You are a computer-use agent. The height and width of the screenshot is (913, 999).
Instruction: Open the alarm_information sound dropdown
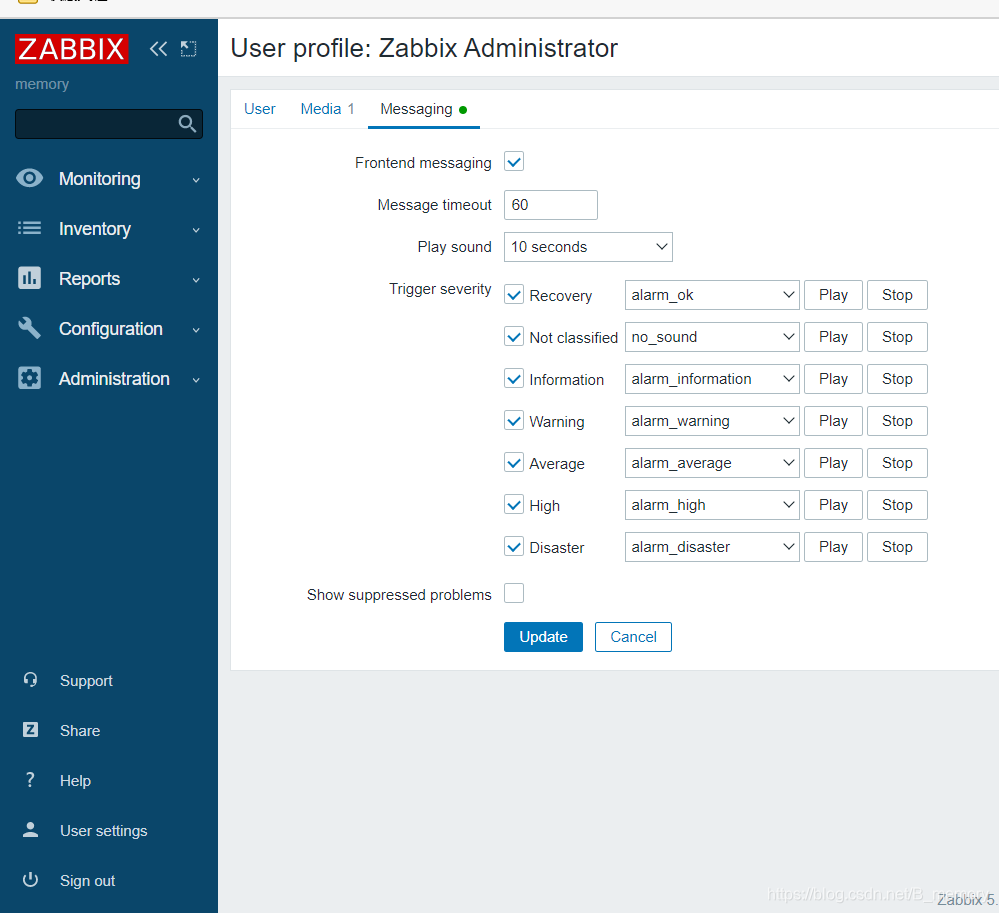tap(712, 379)
